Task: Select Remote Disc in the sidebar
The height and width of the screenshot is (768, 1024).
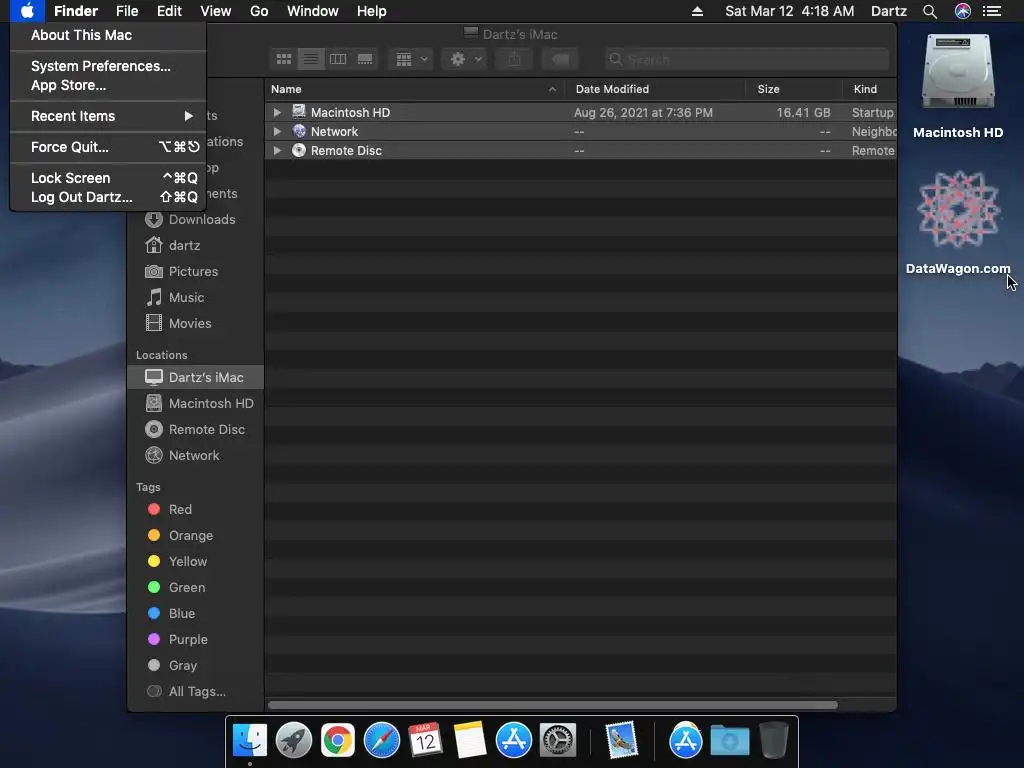Action: (x=195, y=430)
